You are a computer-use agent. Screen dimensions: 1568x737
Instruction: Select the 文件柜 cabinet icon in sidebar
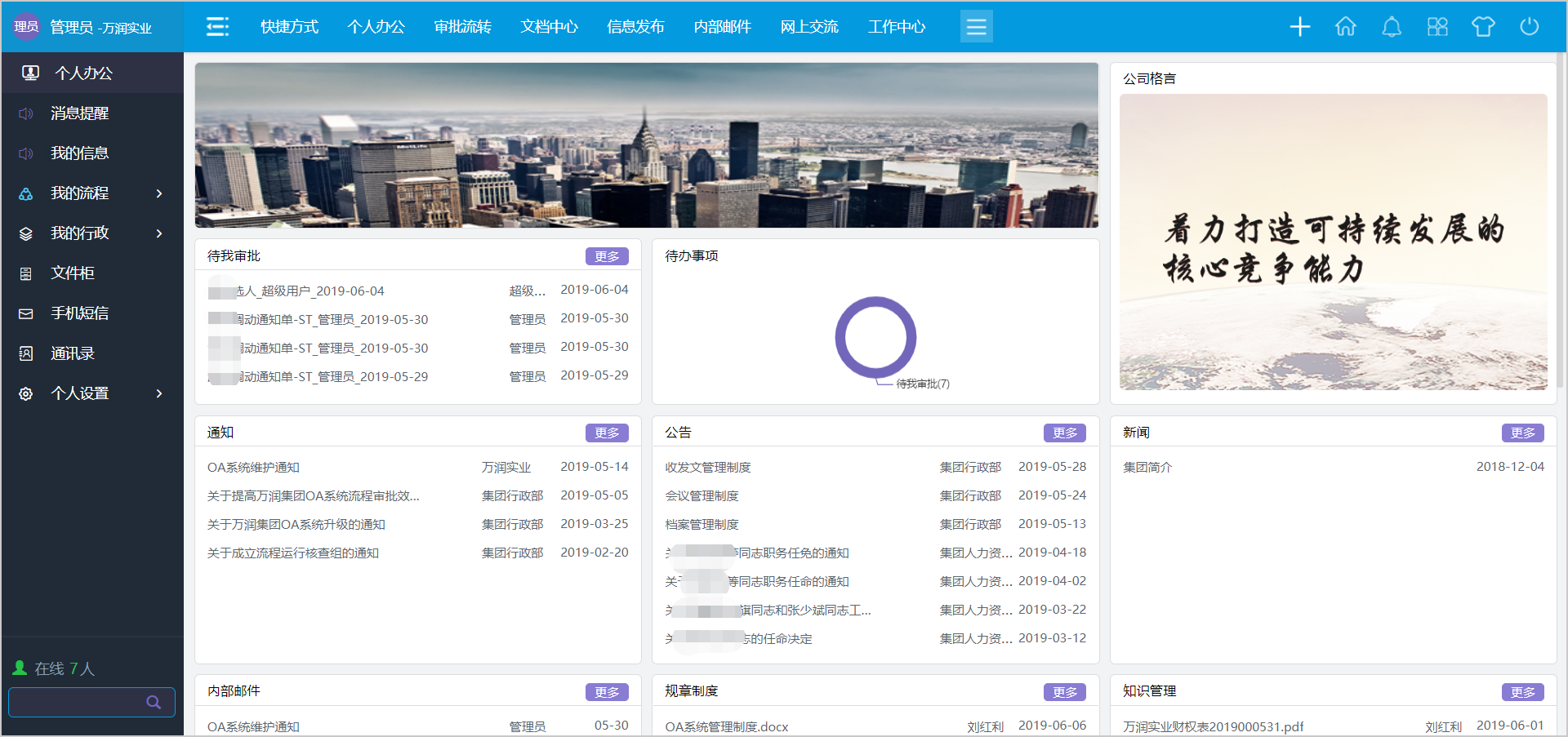click(x=25, y=273)
